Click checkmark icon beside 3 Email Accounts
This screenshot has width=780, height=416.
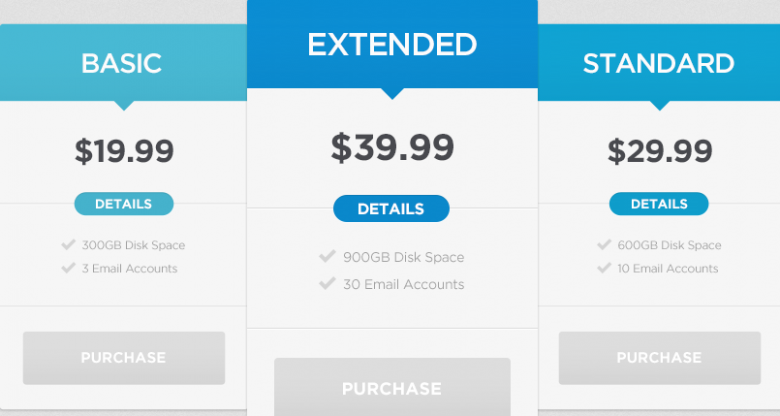tap(68, 268)
